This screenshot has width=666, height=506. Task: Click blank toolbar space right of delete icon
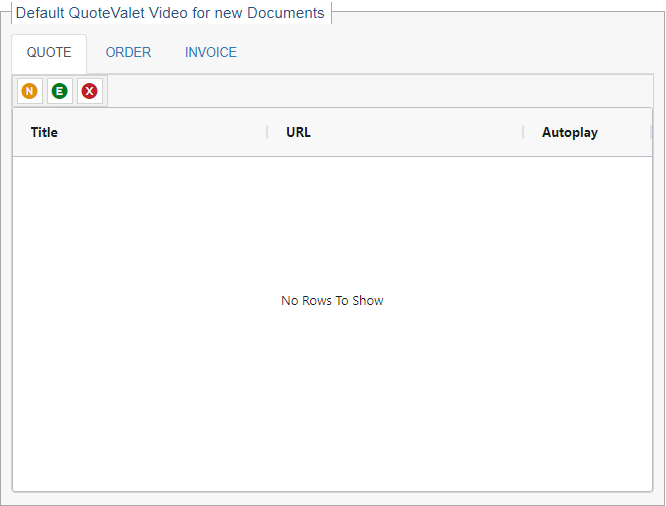[x=380, y=91]
